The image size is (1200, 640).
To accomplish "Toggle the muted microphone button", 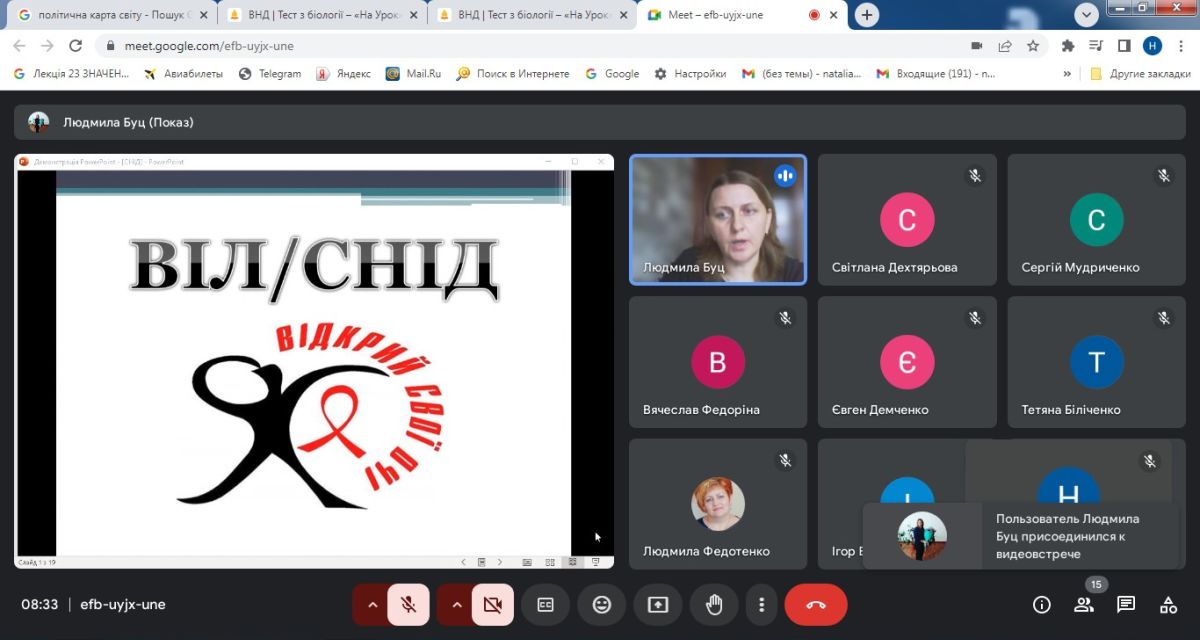I will coord(408,605).
